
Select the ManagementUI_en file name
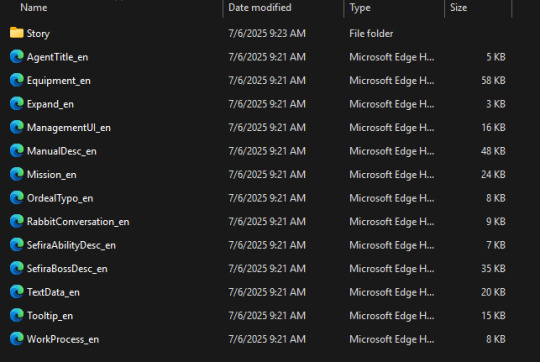[x=69, y=127]
